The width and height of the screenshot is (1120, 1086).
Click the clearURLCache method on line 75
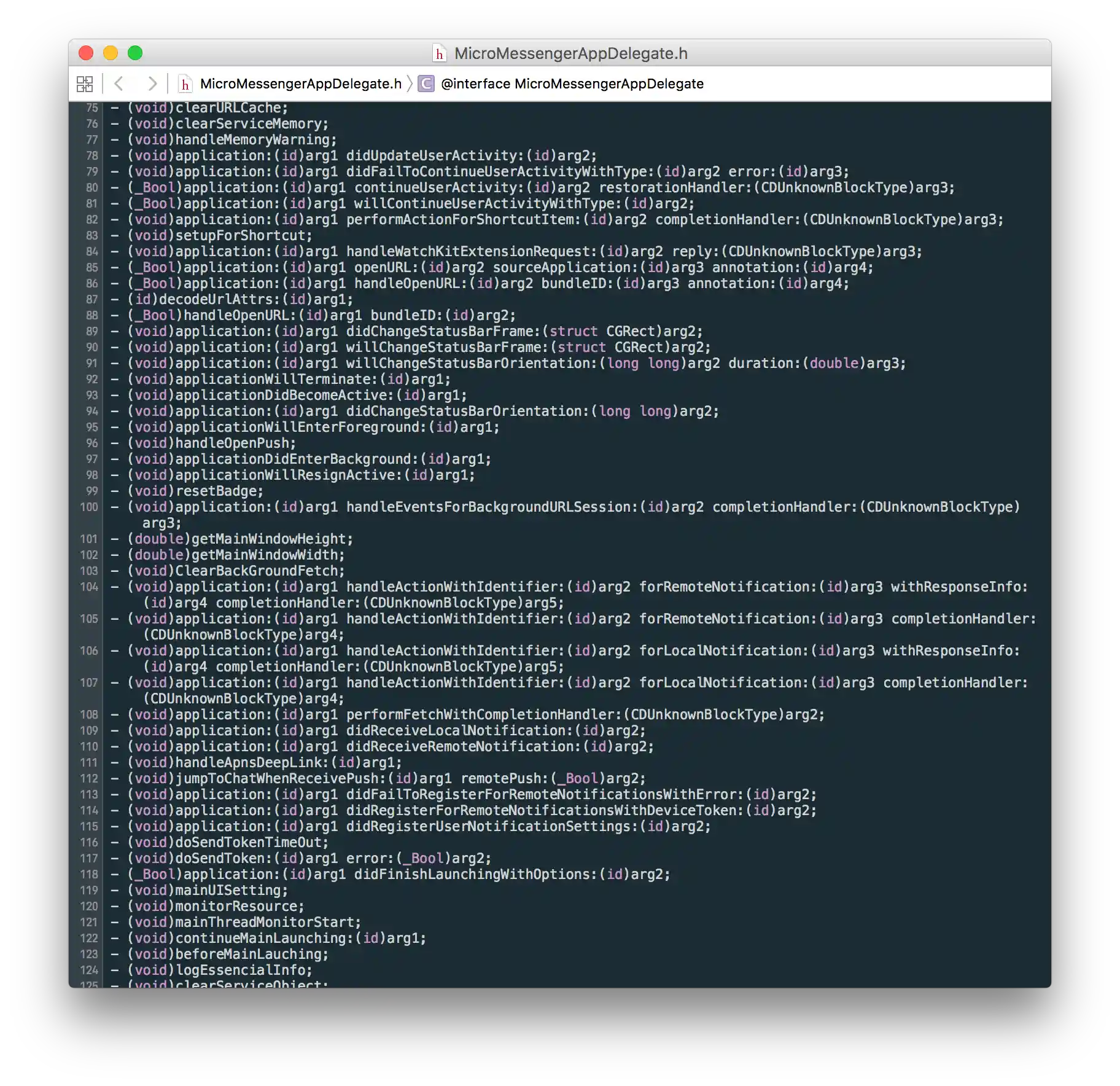click(x=230, y=107)
